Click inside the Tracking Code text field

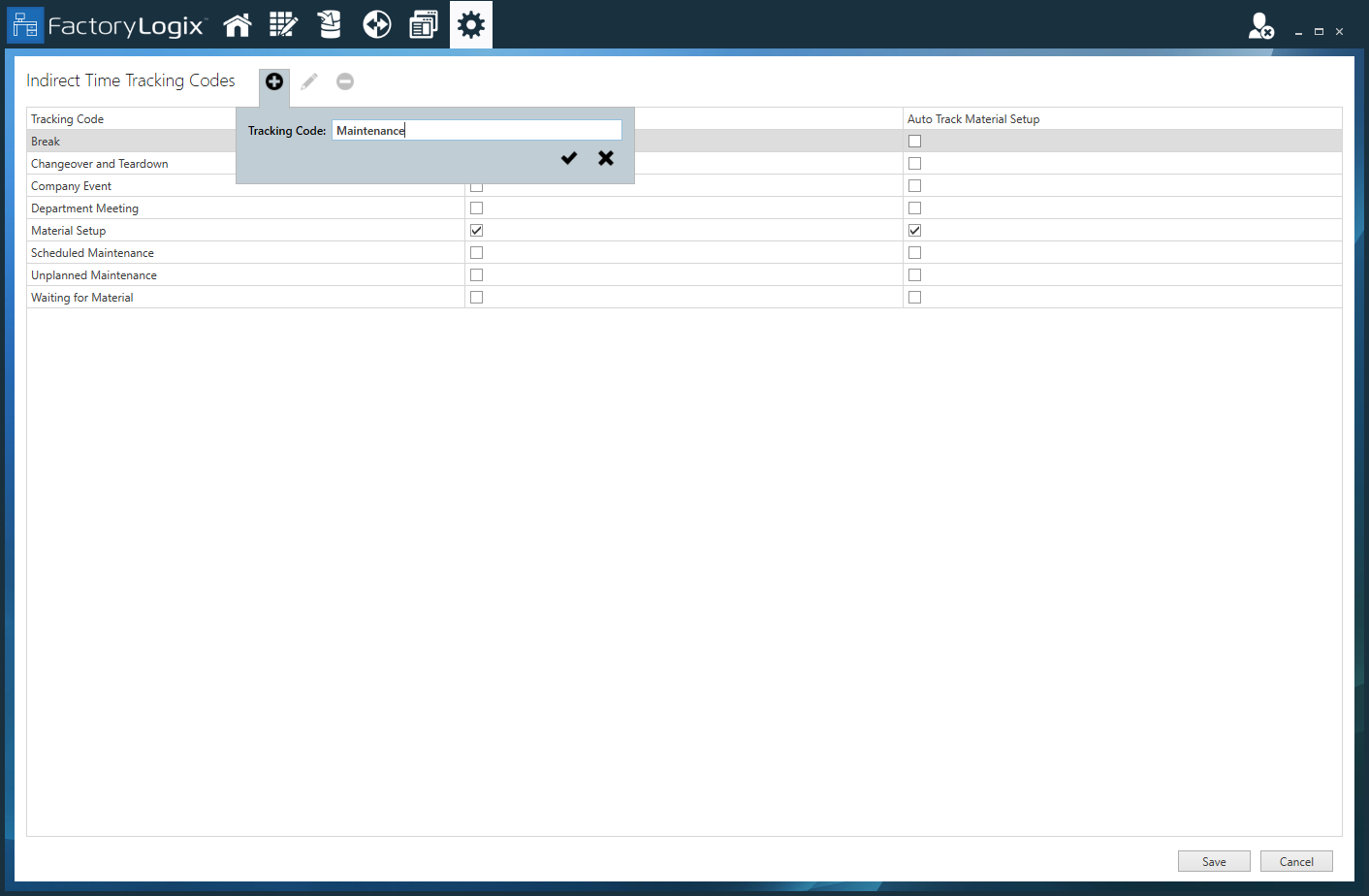[x=476, y=129]
